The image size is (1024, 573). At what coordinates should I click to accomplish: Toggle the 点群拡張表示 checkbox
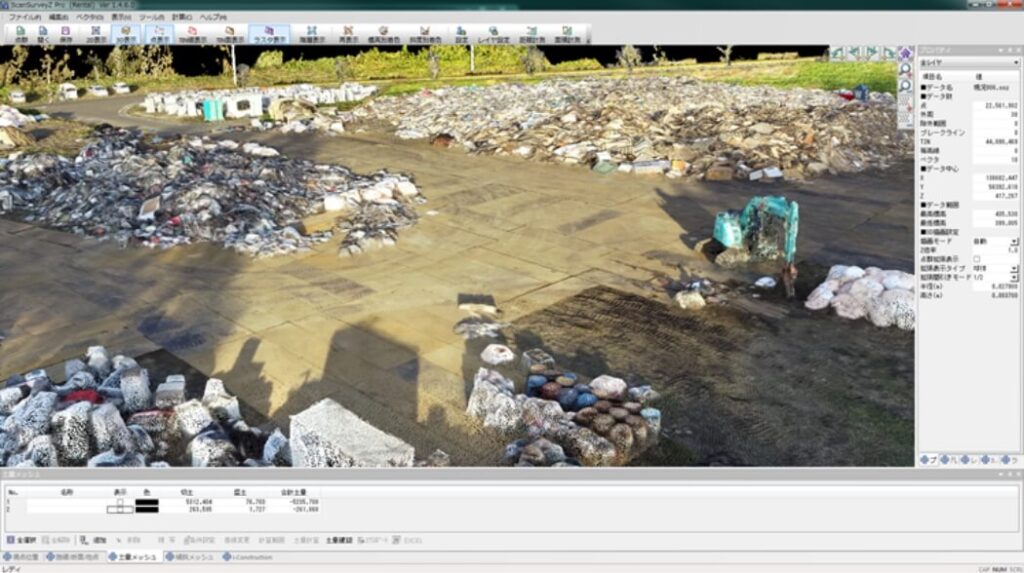[x=976, y=259]
